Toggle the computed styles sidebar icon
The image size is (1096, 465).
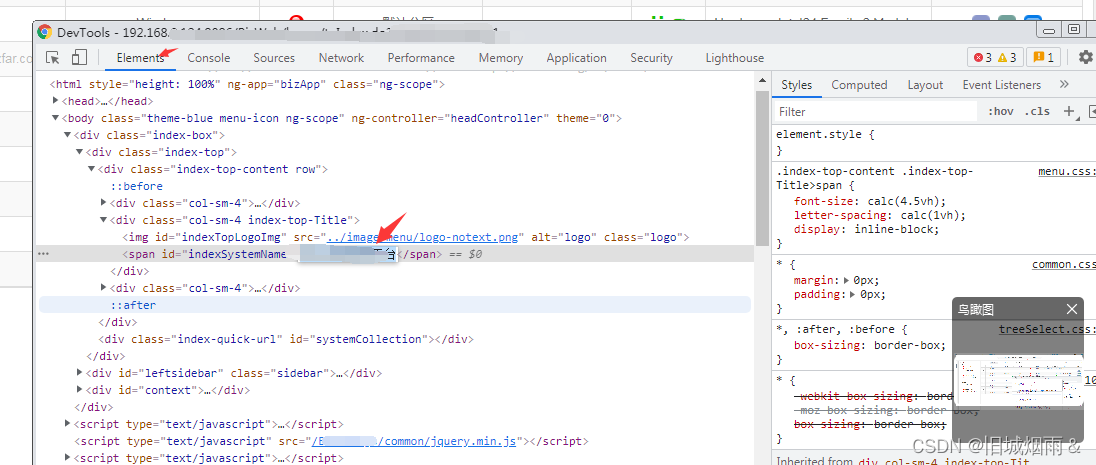[1091, 111]
